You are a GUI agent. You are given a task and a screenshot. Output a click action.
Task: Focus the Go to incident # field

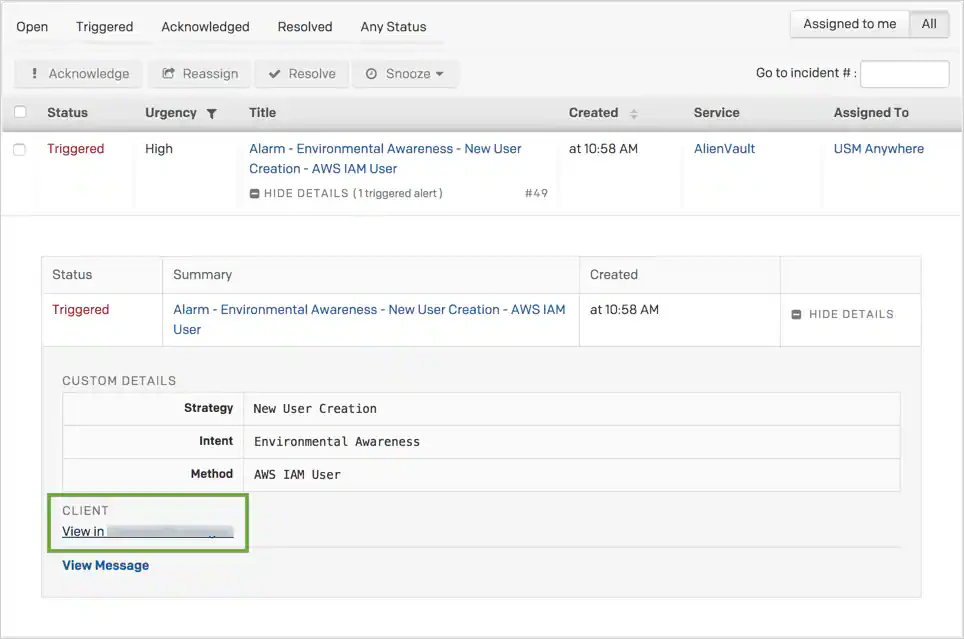(904, 74)
